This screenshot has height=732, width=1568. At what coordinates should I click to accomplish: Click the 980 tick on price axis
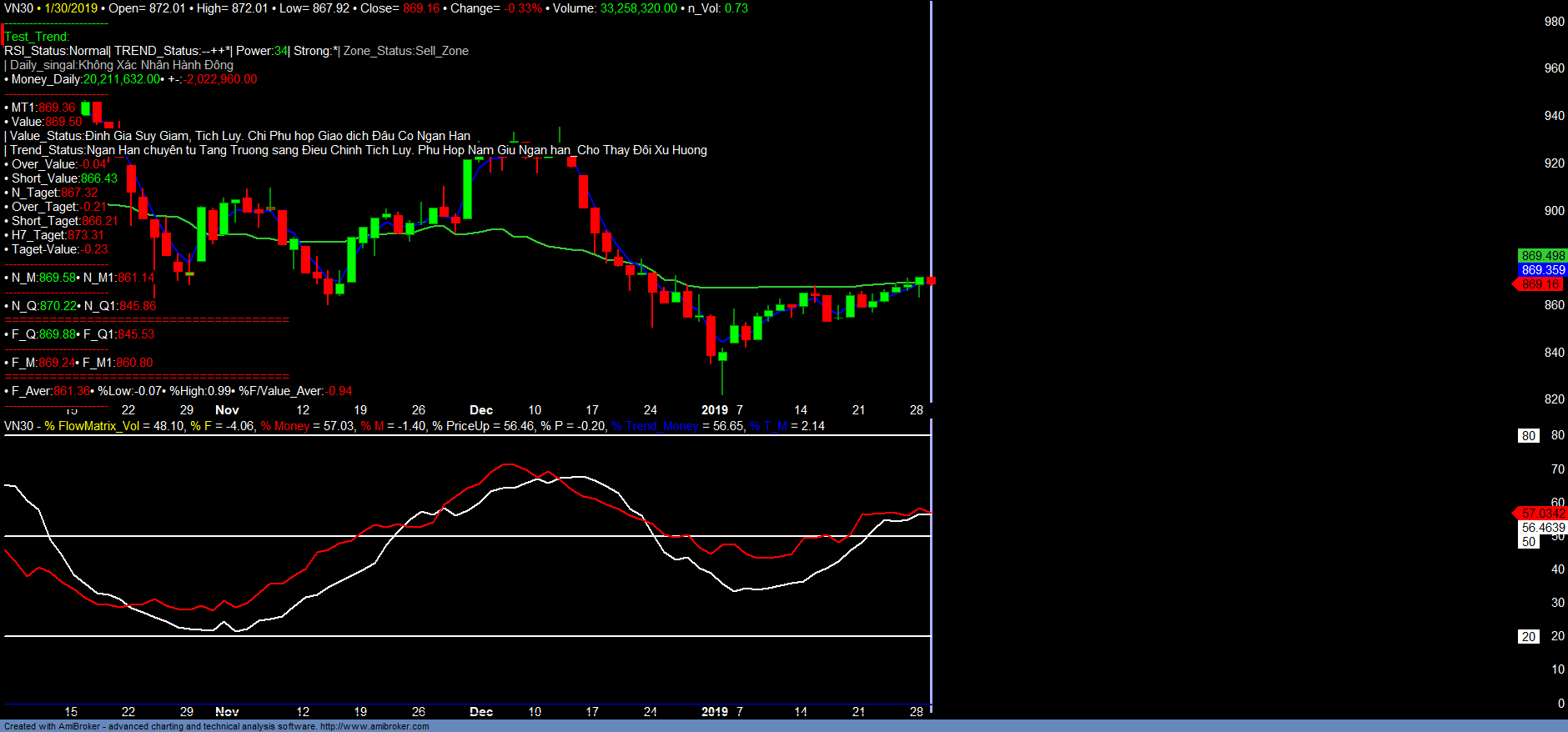1554,22
